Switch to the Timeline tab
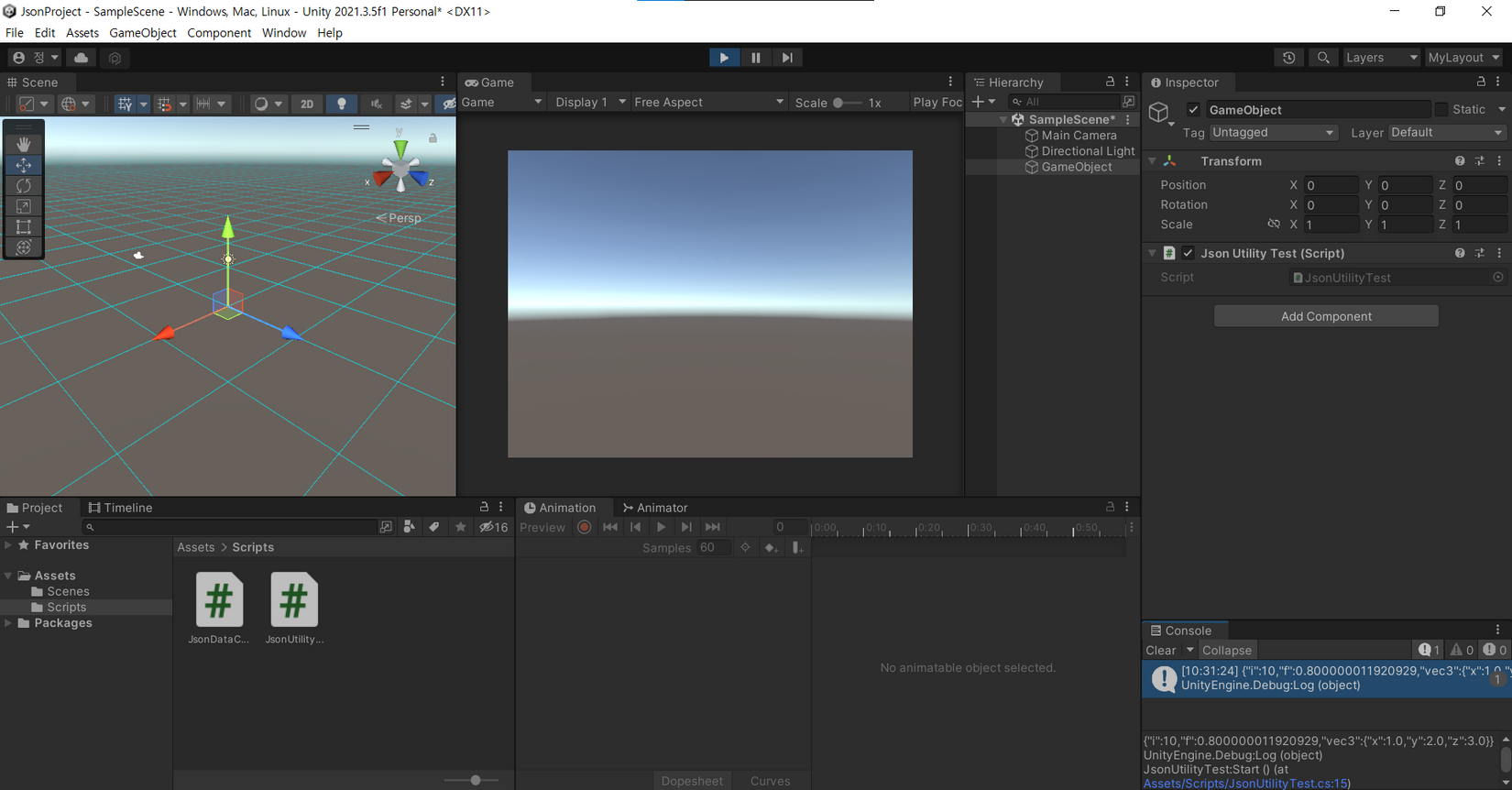 click(120, 508)
